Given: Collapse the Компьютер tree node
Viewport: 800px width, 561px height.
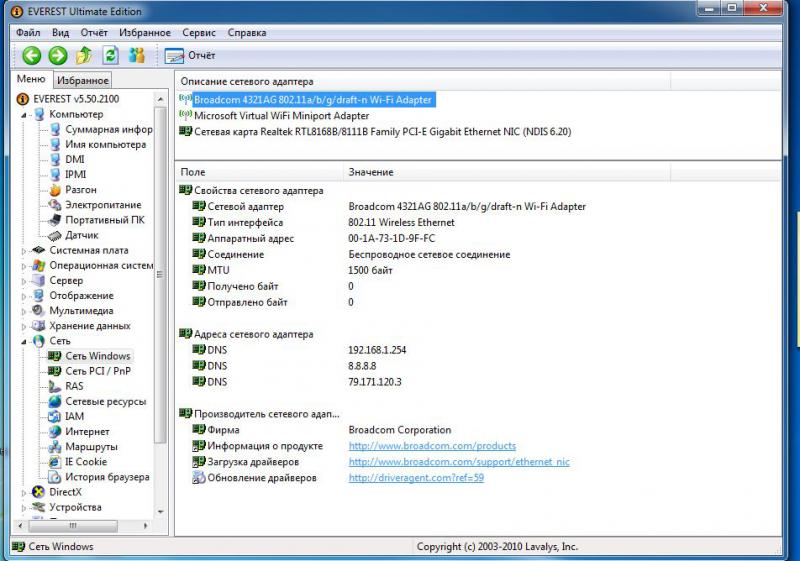Looking at the screenshot, I should [x=23, y=115].
